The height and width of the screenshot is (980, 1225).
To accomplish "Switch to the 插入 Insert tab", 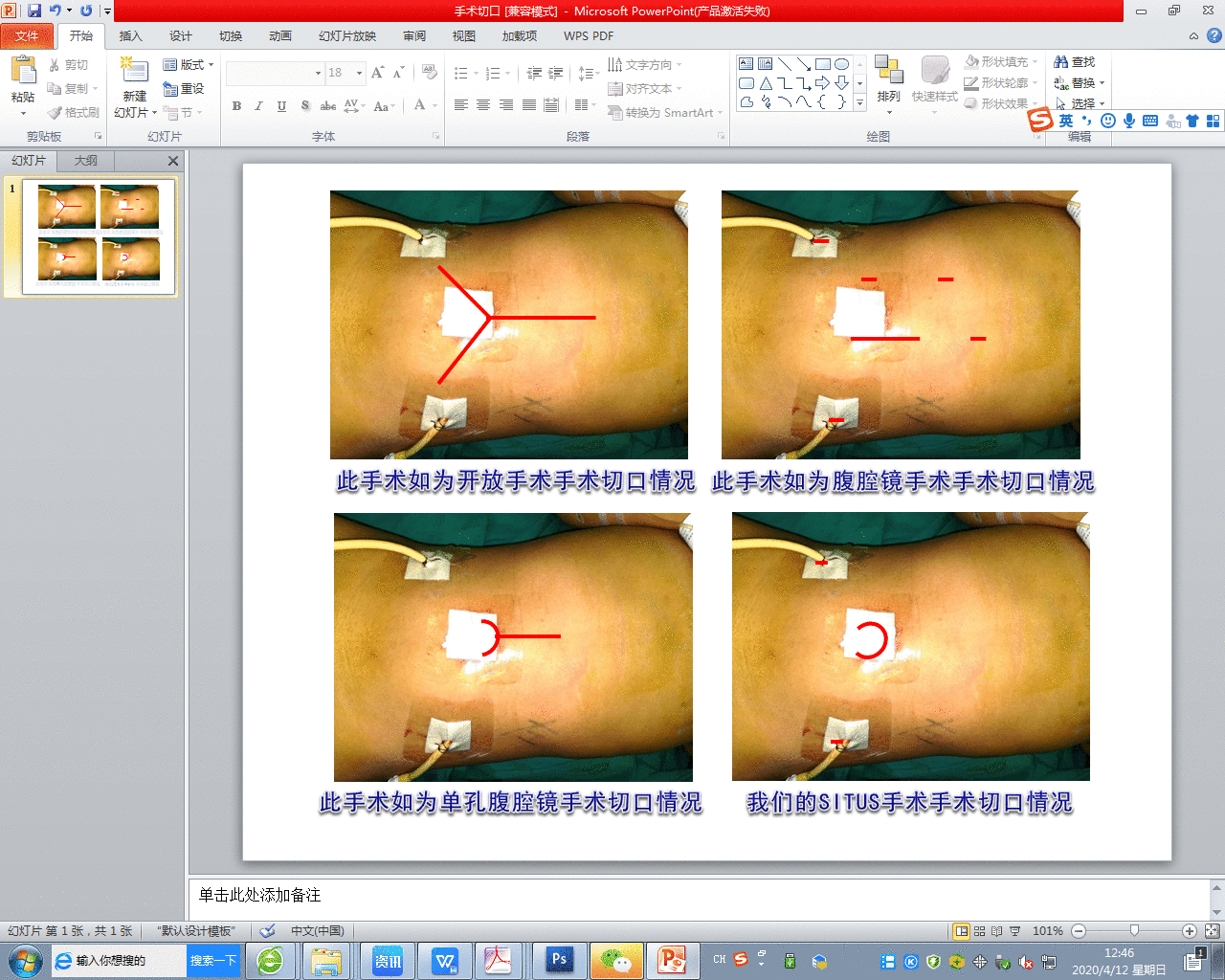I will 130,36.
